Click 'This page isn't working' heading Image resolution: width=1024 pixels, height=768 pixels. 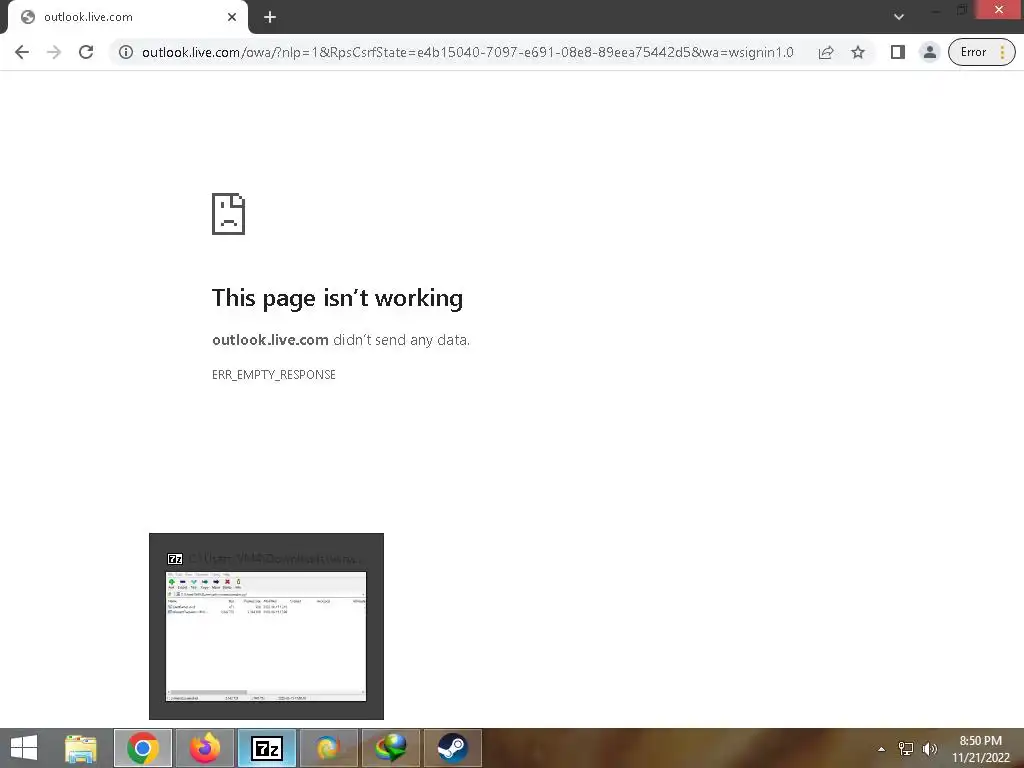(x=337, y=298)
